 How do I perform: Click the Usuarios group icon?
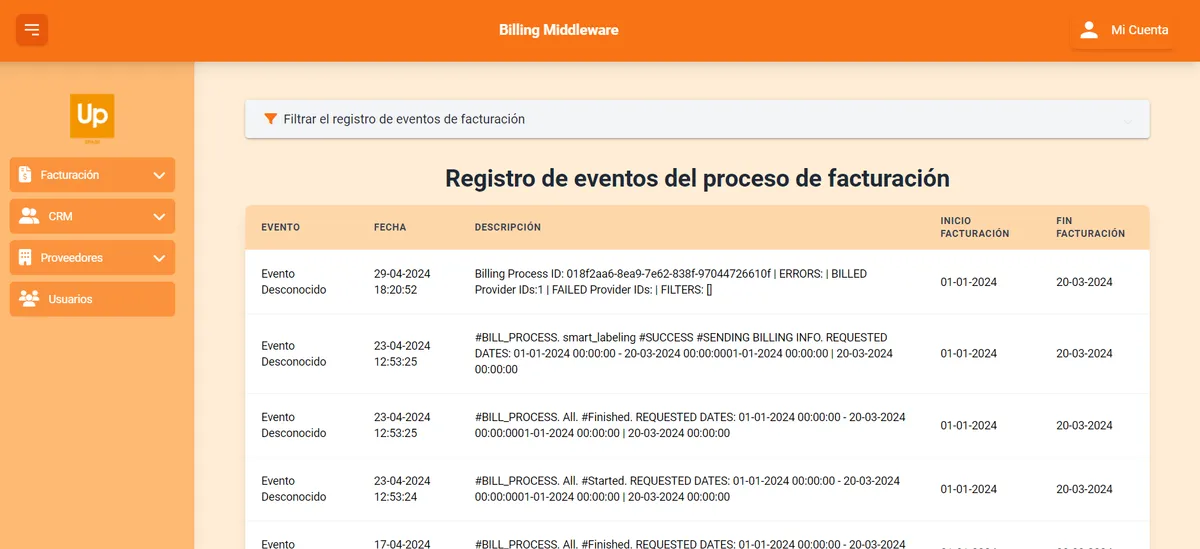(29, 299)
